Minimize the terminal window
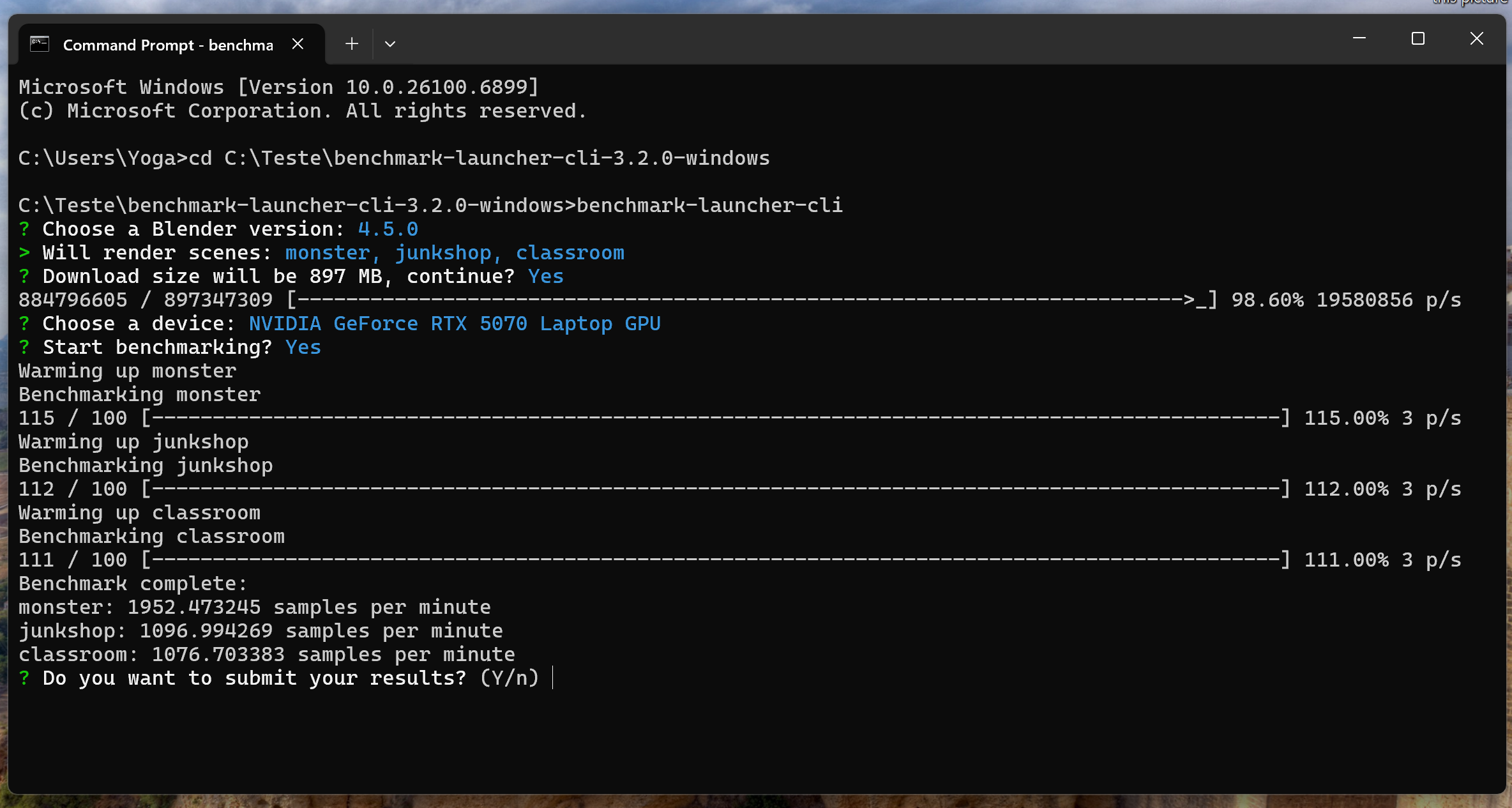Image resolution: width=1512 pixels, height=808 pixels. pyautogui.click(x=1359, y=39)
